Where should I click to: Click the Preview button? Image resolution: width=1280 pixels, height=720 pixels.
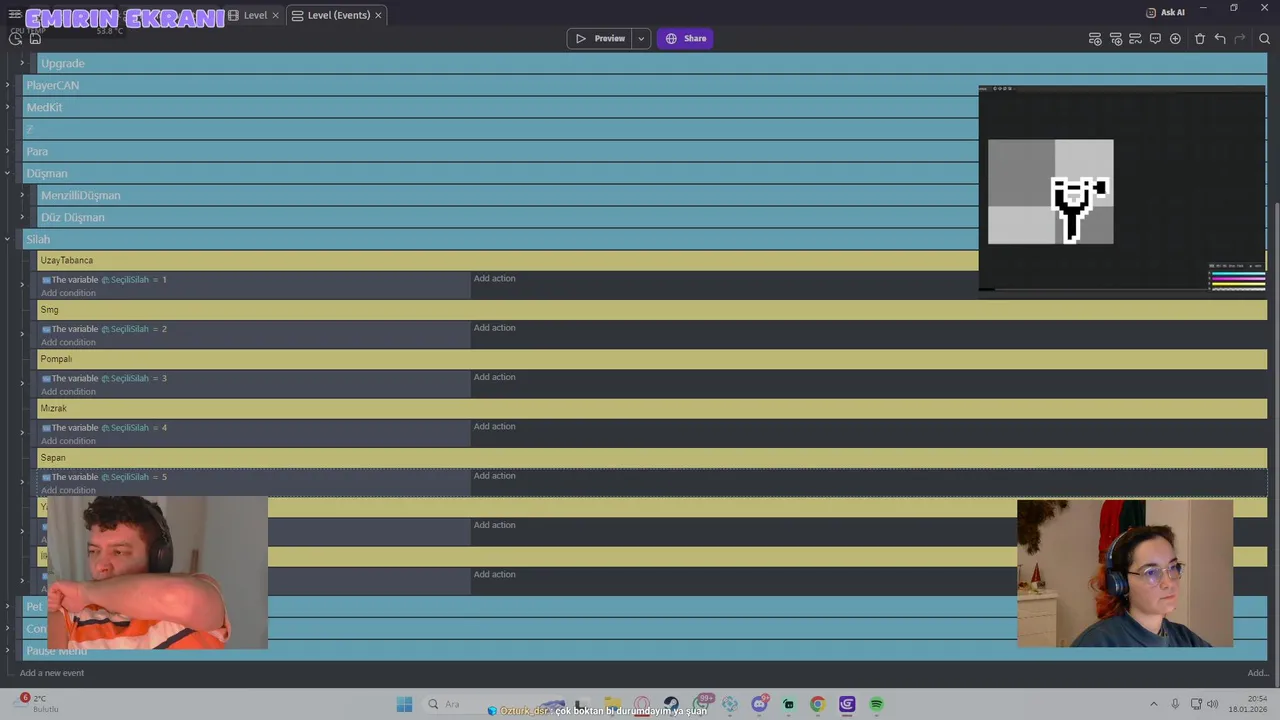599,38
